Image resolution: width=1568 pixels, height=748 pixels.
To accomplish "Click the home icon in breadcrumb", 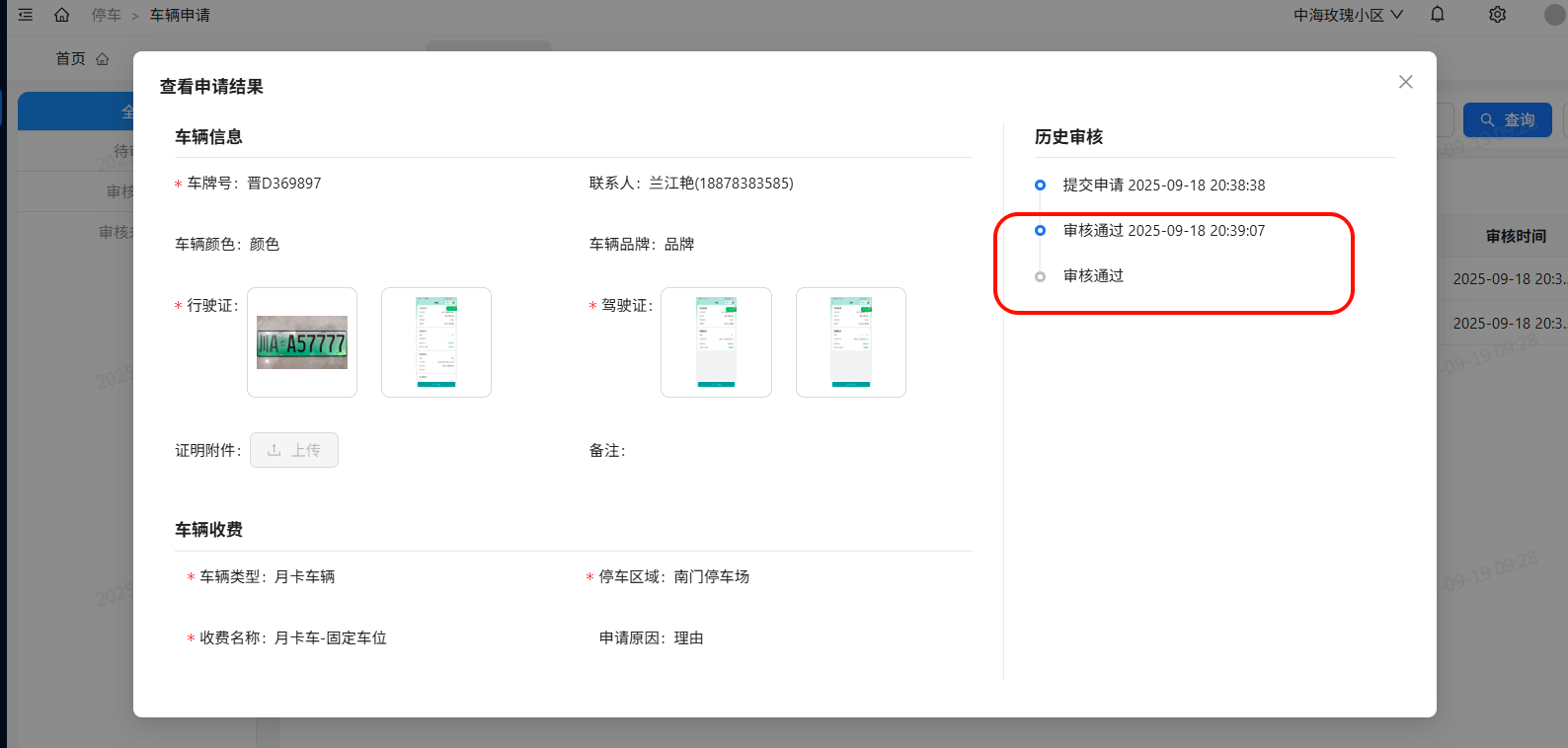I will tap(62, 15).
